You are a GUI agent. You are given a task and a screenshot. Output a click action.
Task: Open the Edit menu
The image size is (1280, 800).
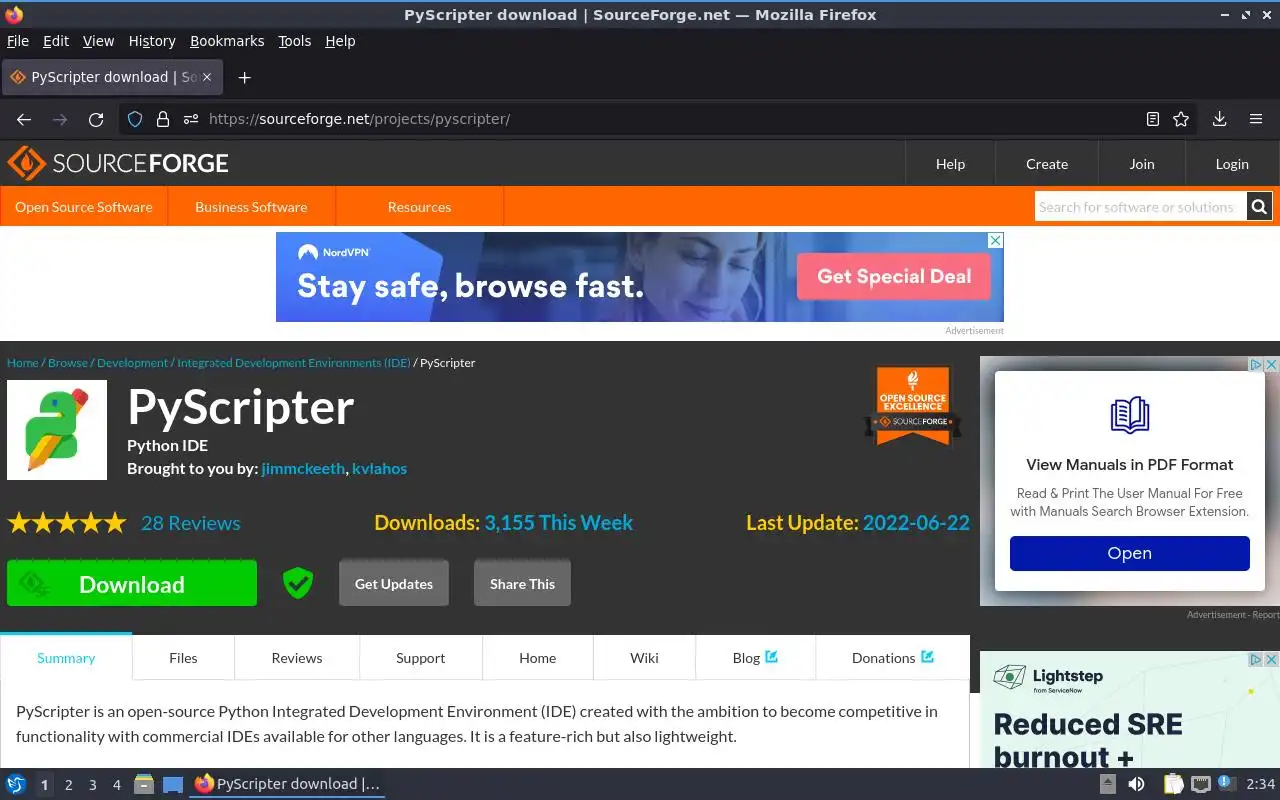56,41
